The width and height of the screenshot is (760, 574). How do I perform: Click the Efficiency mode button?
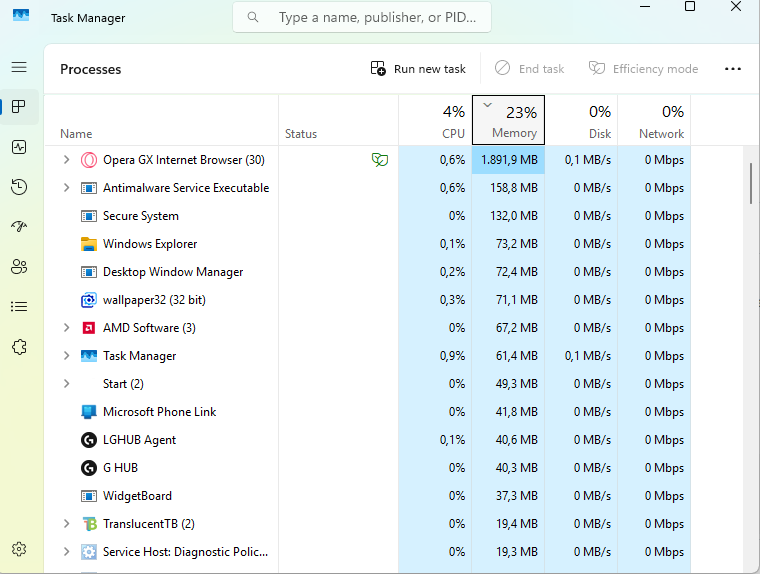coord(643,69)
